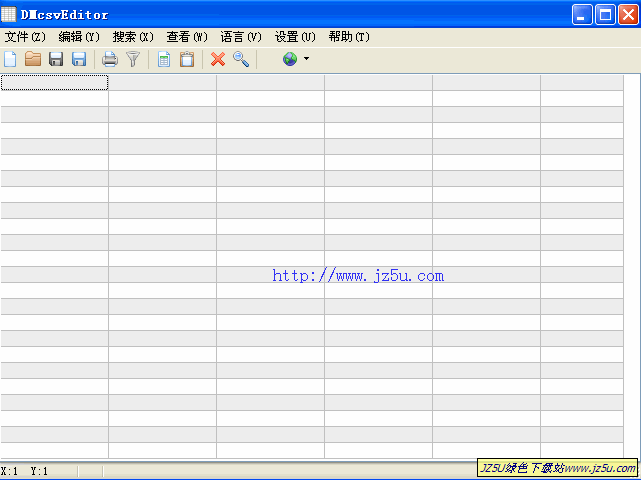Click the red X delete icon
The height and width of the screenshot is (480, 641).
(218, 59)
